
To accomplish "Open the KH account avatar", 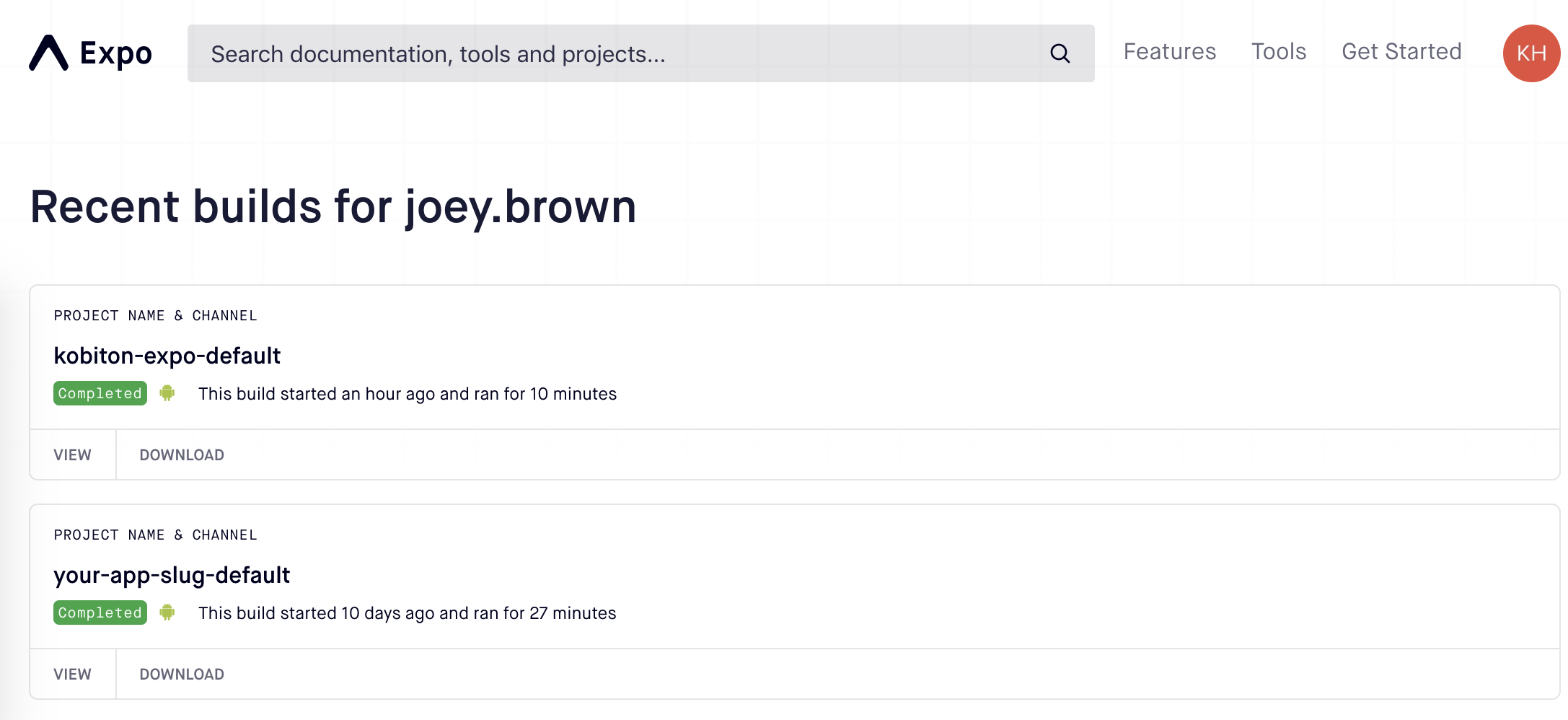I will pos(1531,53).
